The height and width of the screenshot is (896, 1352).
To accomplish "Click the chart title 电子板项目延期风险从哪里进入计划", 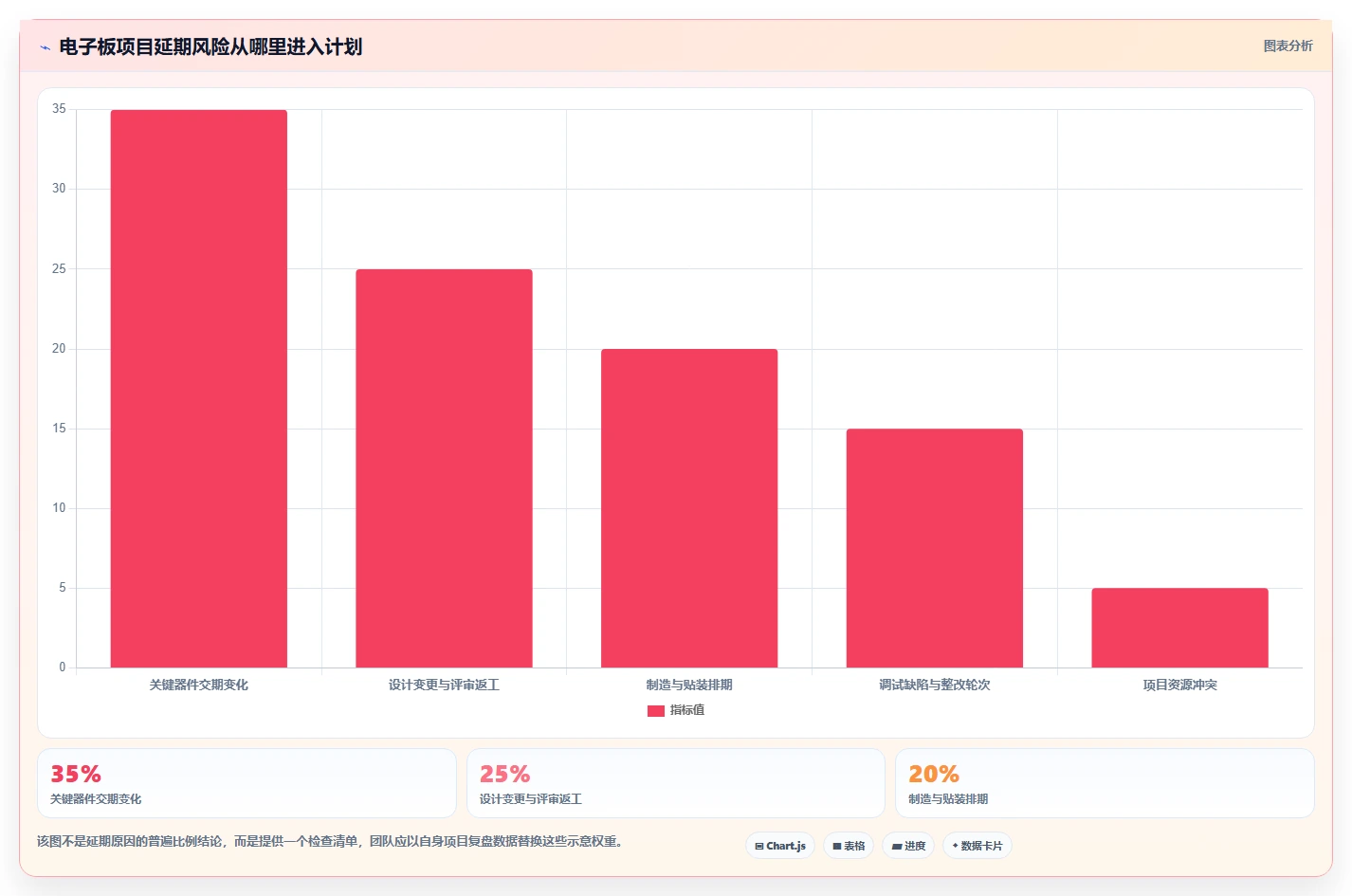I will point(210,47).
